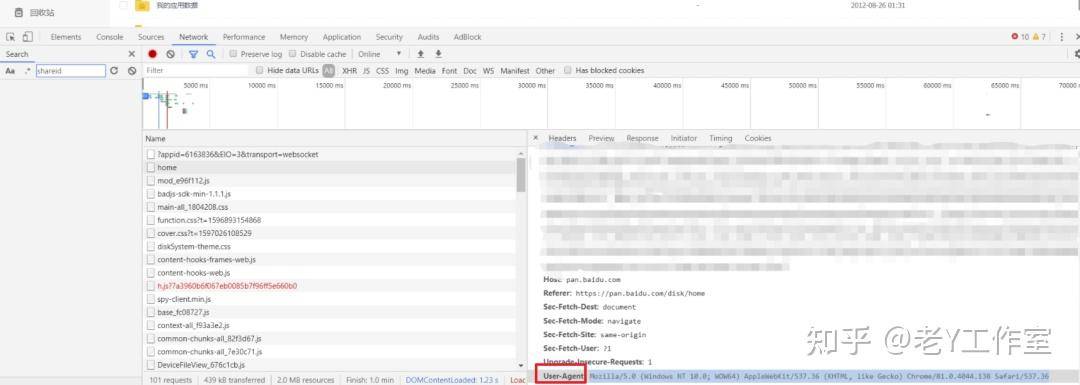Screen dimensions: 1080x385
Task: Filter requests by CSS type
Action: [x=382, y=70]
